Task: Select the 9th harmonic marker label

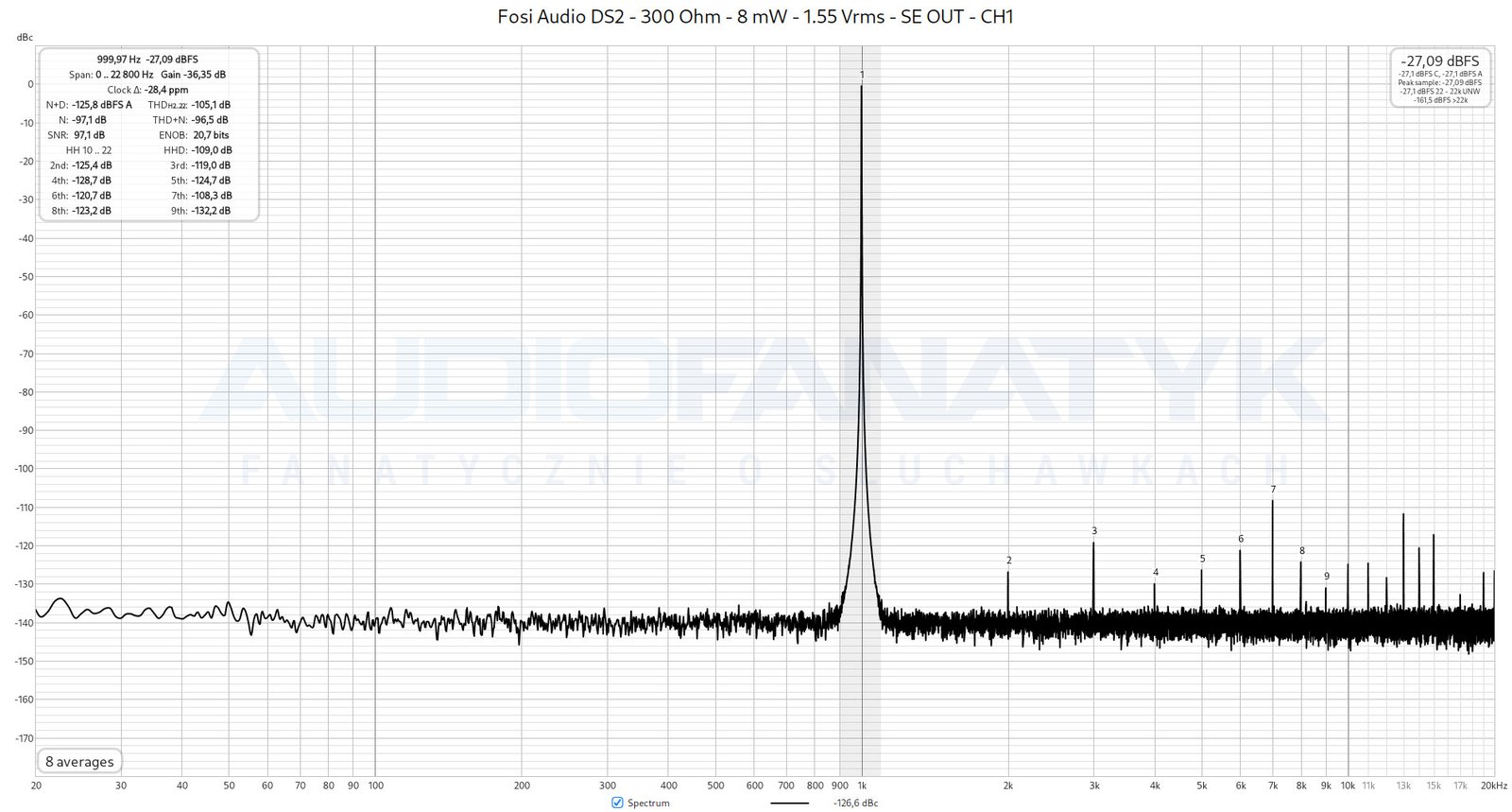Action: click(x=1326, y=577)
